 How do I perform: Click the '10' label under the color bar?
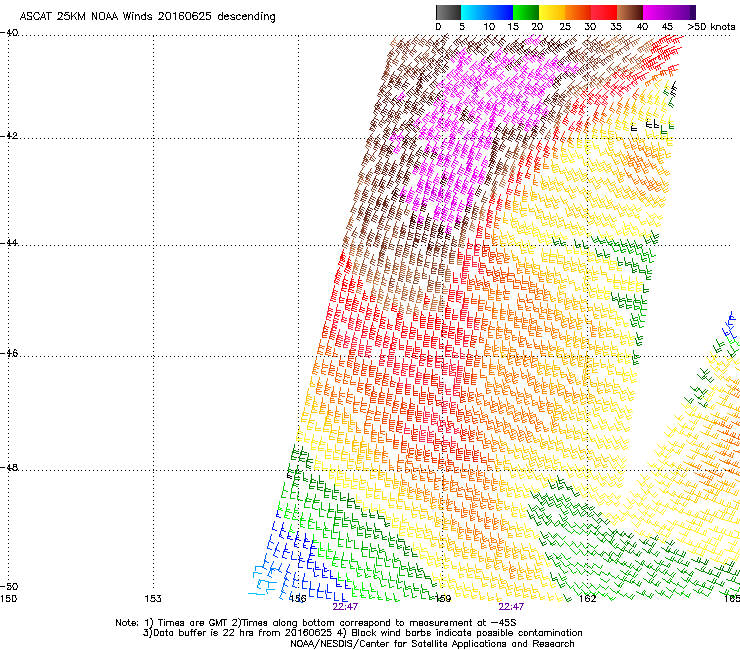[489, 27]
